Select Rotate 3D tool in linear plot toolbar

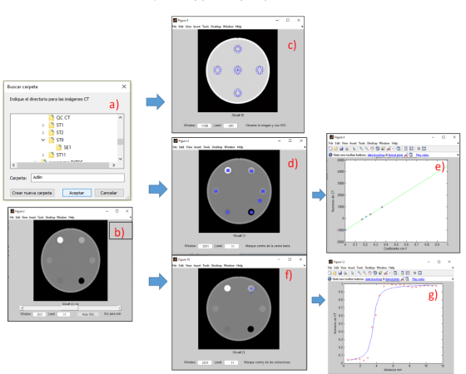tap(378, 149)
